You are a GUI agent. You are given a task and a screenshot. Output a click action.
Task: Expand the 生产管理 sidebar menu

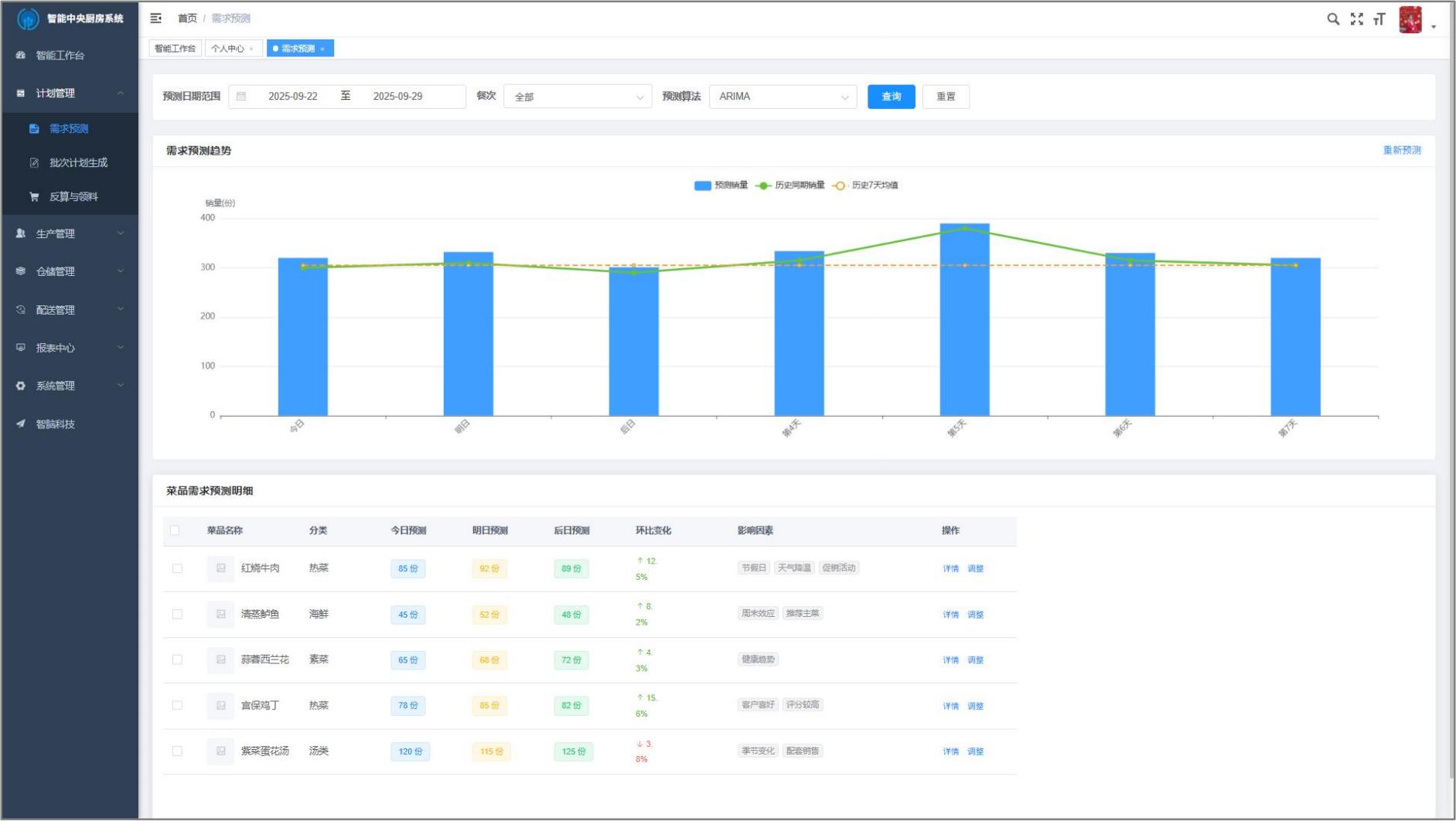pyautogui.click(x=70, y=233)
